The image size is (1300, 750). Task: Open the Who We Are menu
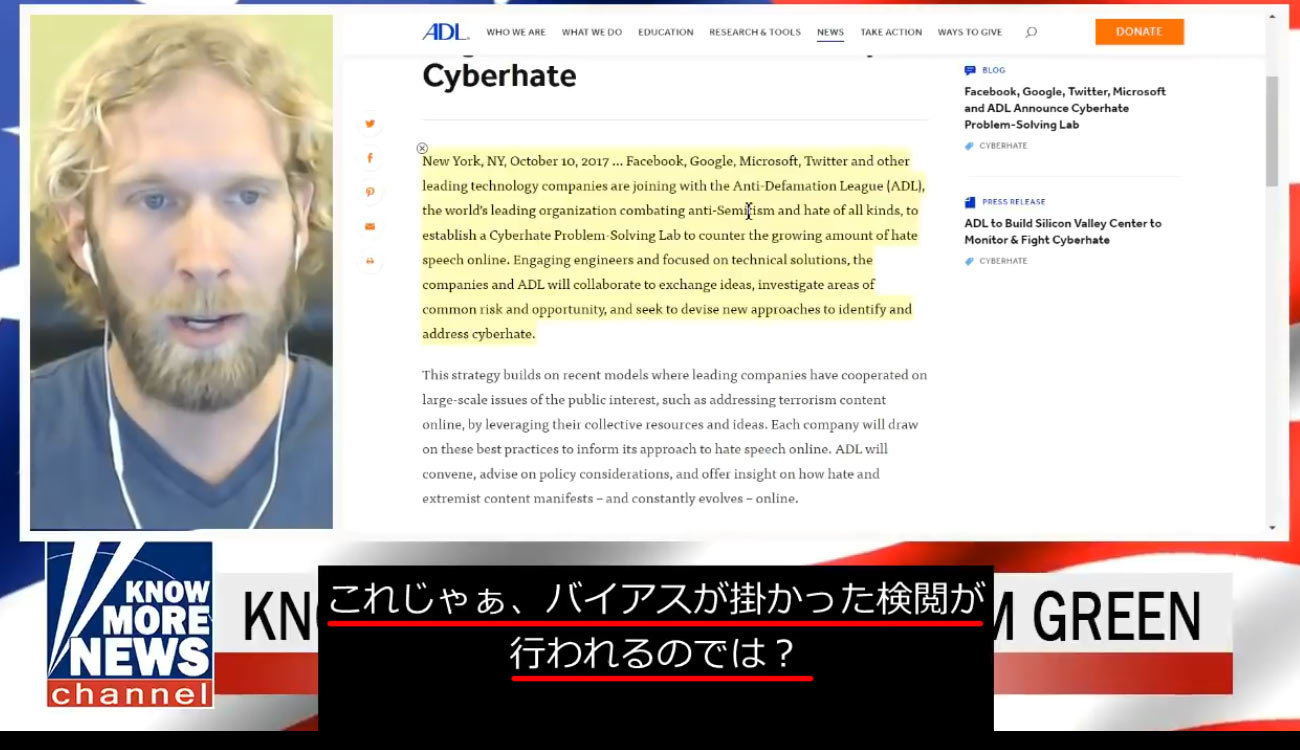(x=516, y=32)
